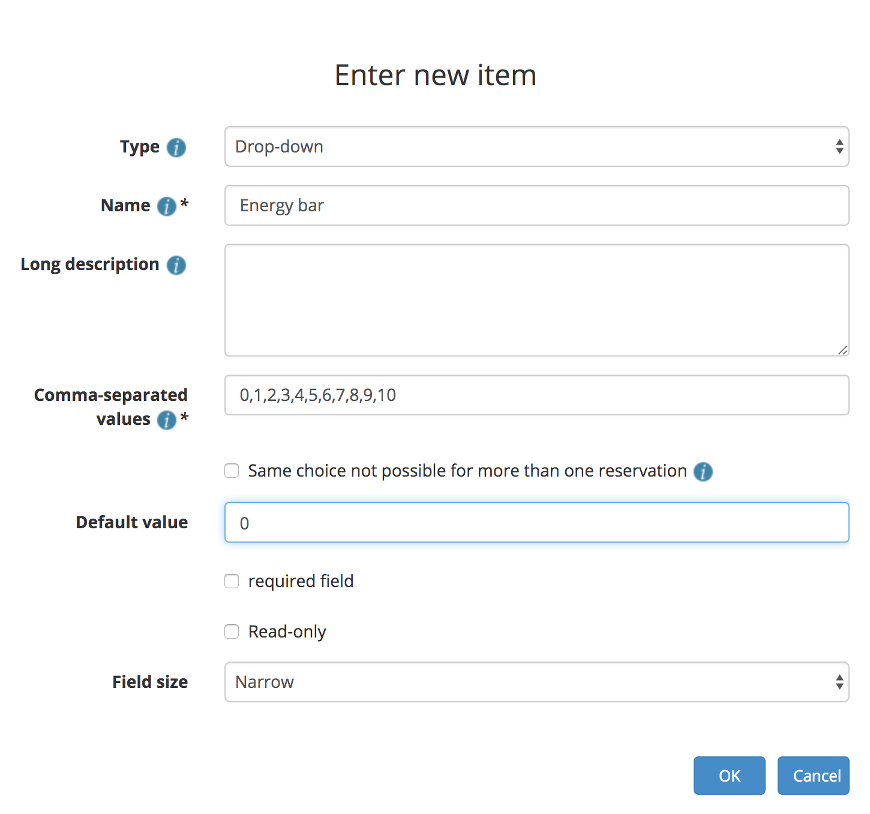Enable the Read-only checkbox
This screenshot has width=870, height=814.
(x=232, y=632)
